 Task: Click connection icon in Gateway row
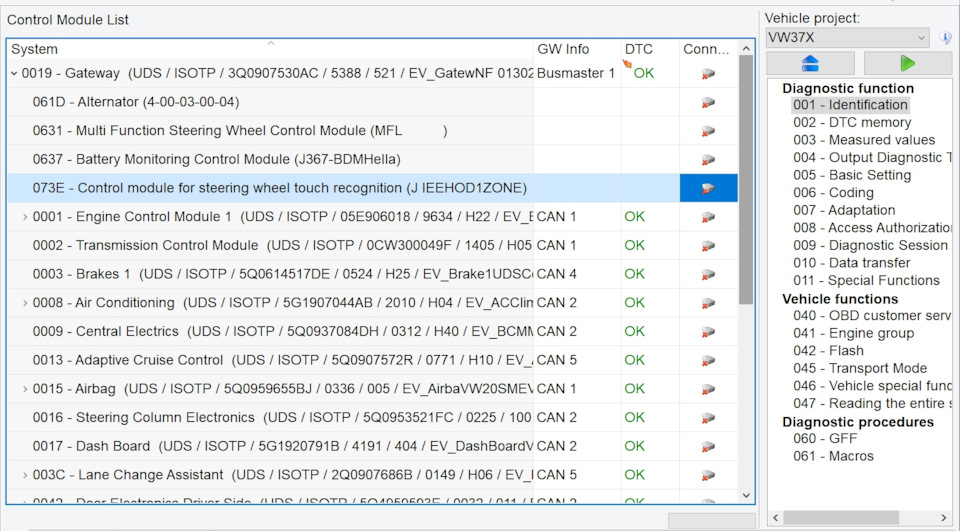(708, 73)
